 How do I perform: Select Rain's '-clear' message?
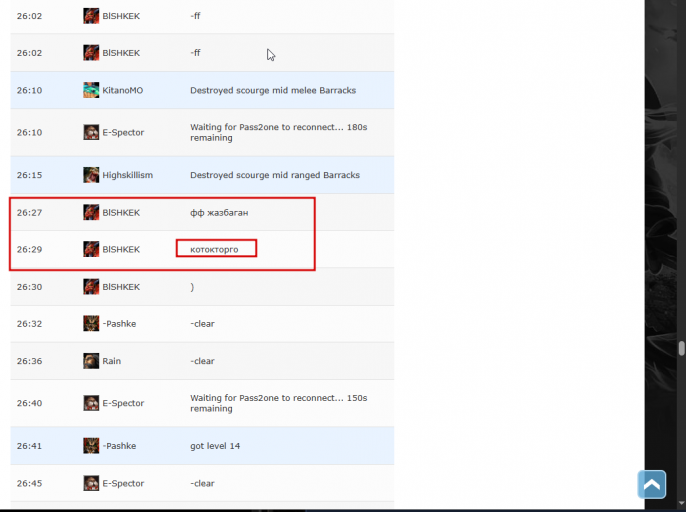click(x=202, y=361)
